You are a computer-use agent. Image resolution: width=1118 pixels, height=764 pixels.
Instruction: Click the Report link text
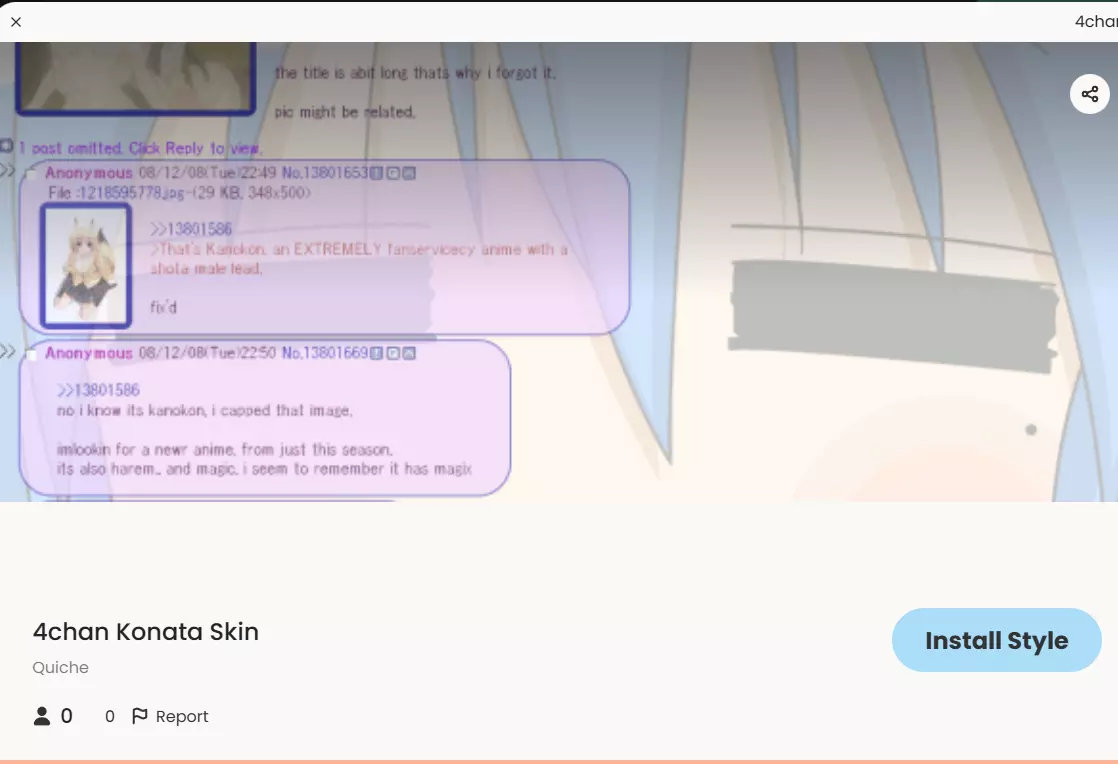pyautogui.click(x=182, y=716)
